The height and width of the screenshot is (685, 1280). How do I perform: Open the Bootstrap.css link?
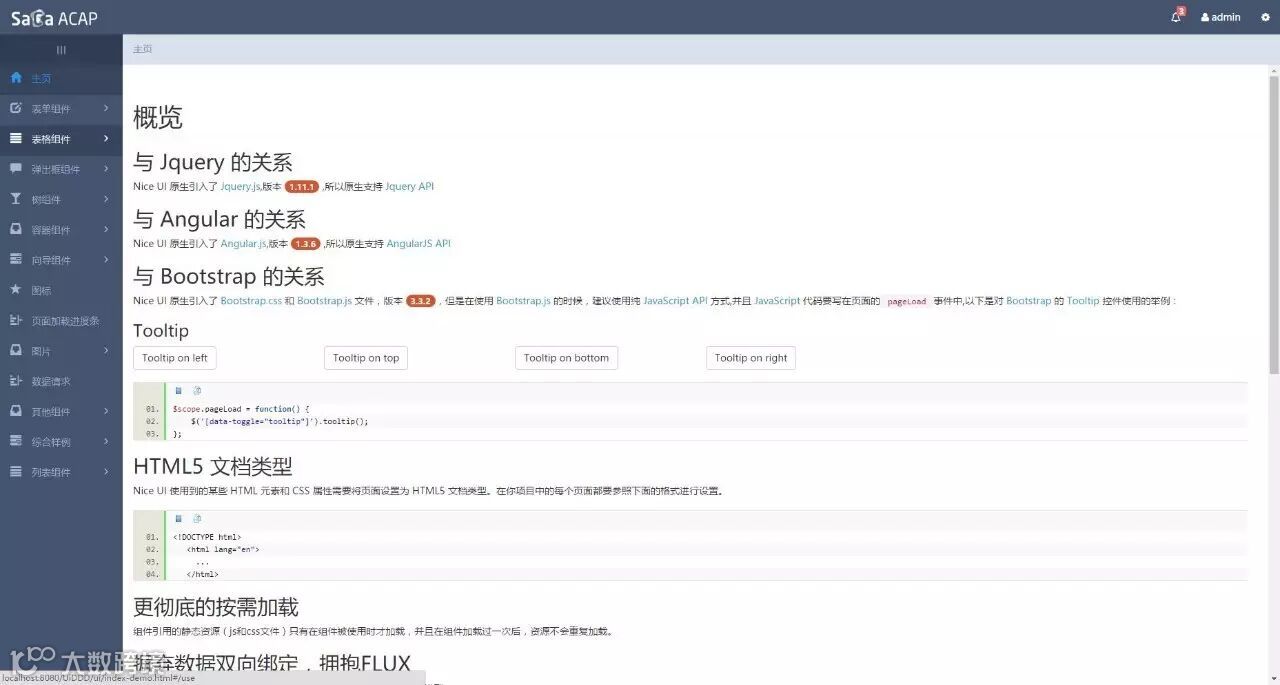(251, 301)
